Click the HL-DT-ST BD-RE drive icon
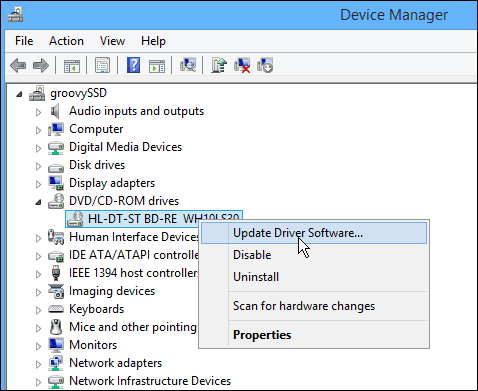Image resolution: width=478 pixels, height=391 pixels. click(x=75, y=219)
